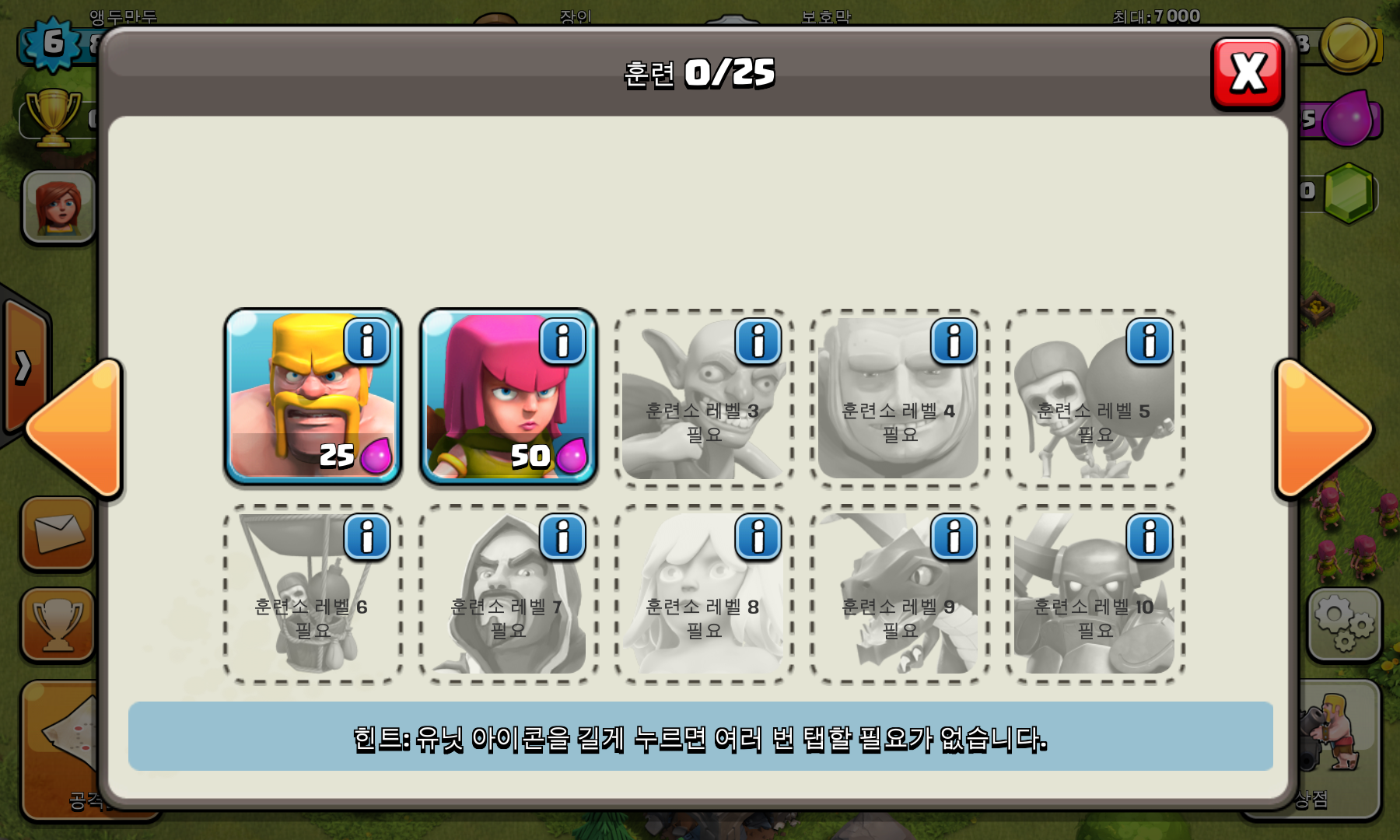Viewport: 1400px width, 840px height.
Task: Select the locked Dragon troop slot
Action: tap(900, 594)
